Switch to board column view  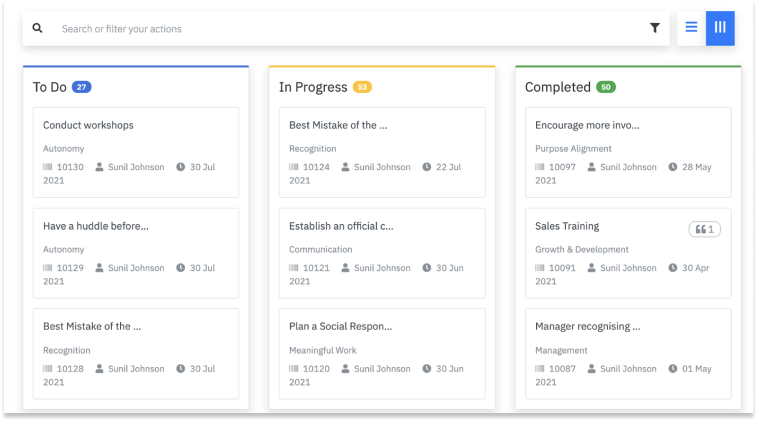(x=720, y=28)
